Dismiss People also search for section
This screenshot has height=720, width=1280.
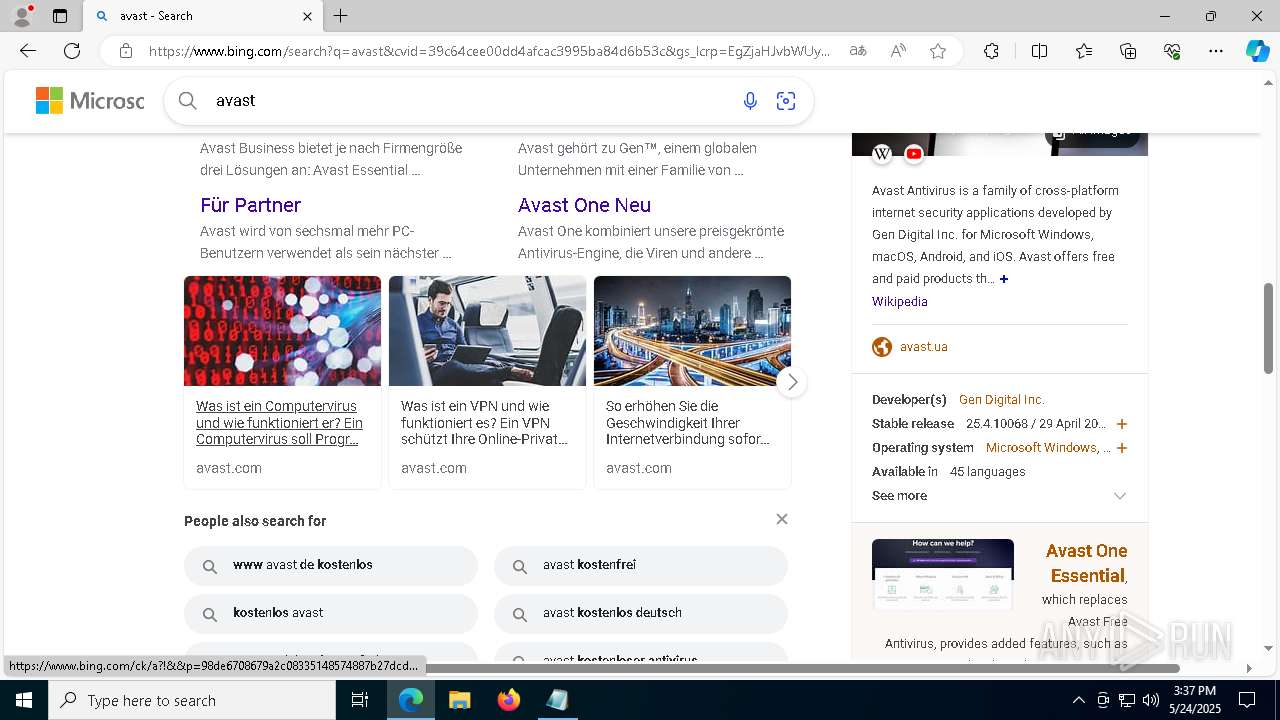782,519
